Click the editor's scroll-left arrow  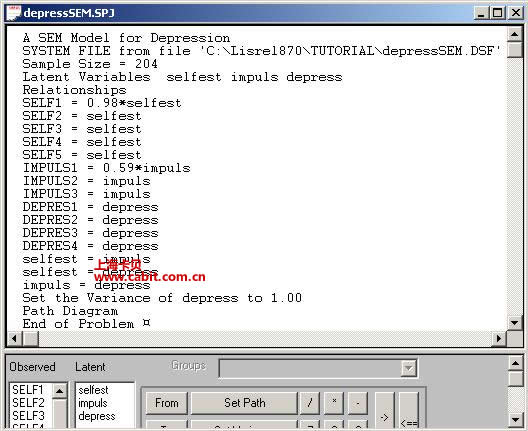[14, 338]
